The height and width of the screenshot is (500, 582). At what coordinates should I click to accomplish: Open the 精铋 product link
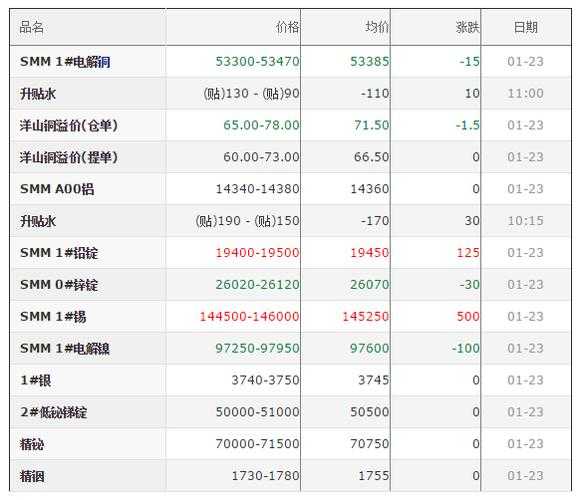pos(32,444)
